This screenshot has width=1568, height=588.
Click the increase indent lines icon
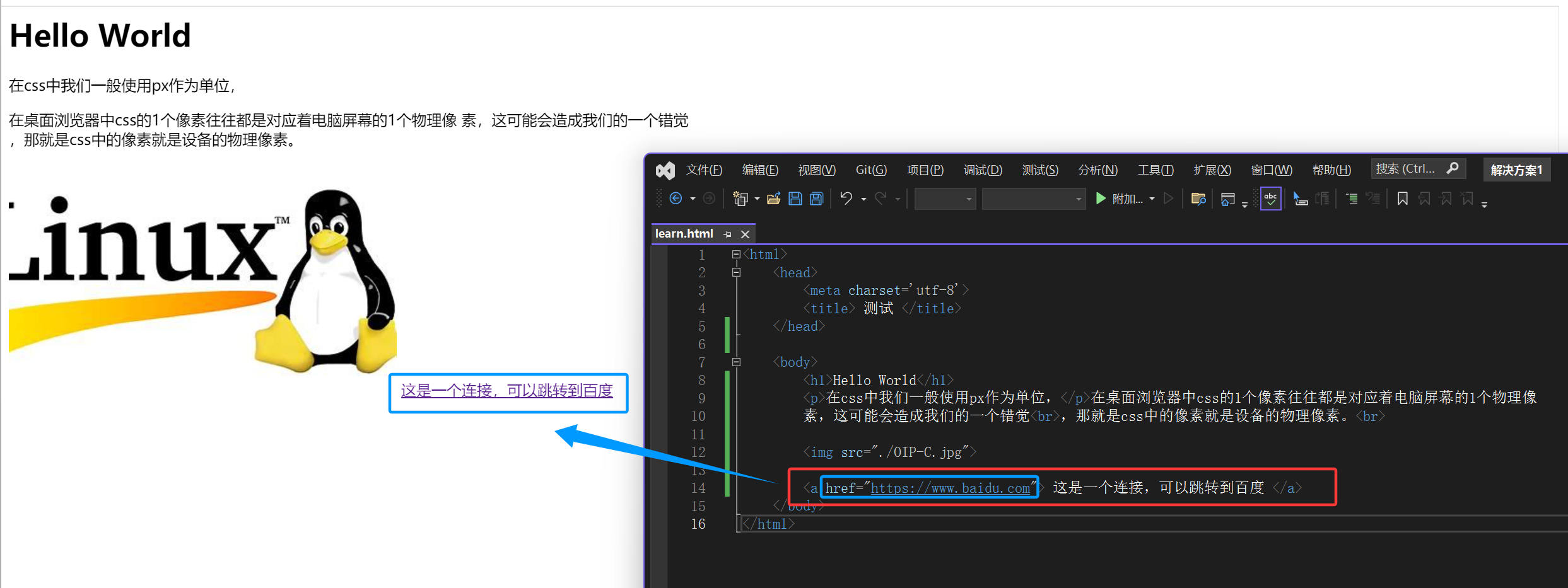coord(1352,199)
